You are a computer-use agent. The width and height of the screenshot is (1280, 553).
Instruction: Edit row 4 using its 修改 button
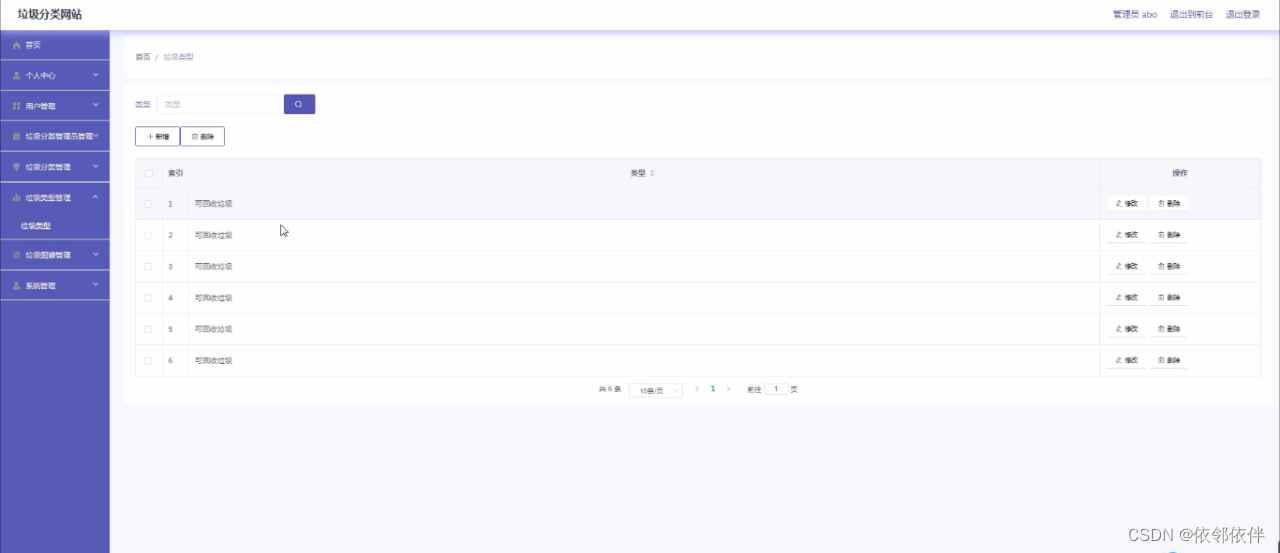click(x=1126, y=297)
